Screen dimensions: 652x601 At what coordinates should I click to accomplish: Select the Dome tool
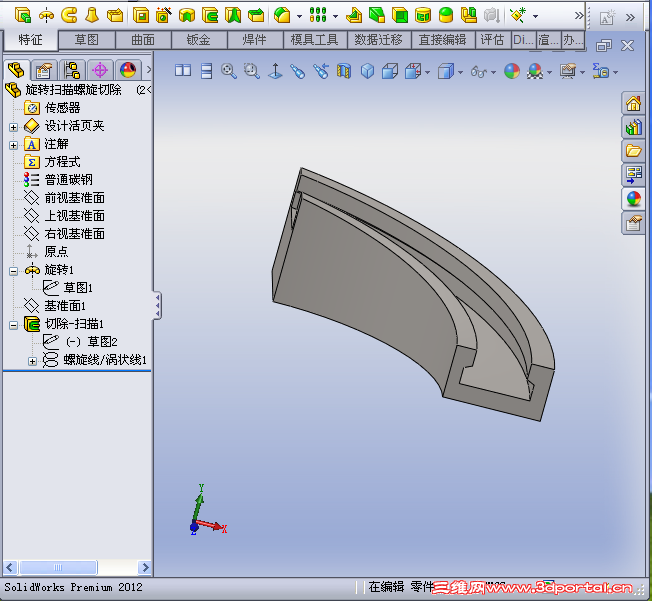pos(446,15)
